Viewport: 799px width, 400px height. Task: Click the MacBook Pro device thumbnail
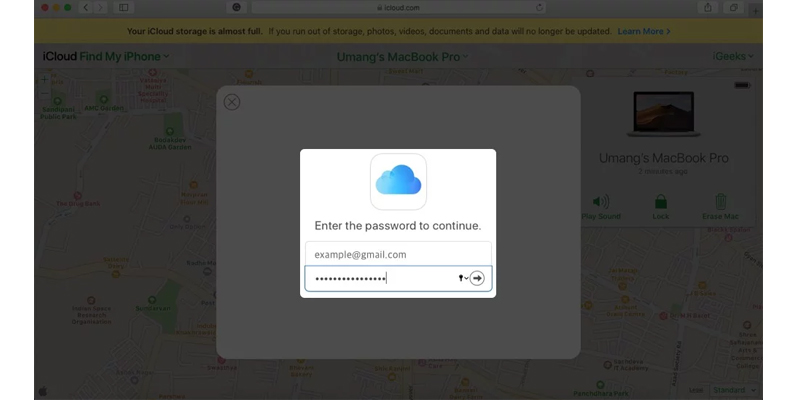pyautogui.click(x=663, y=114)
